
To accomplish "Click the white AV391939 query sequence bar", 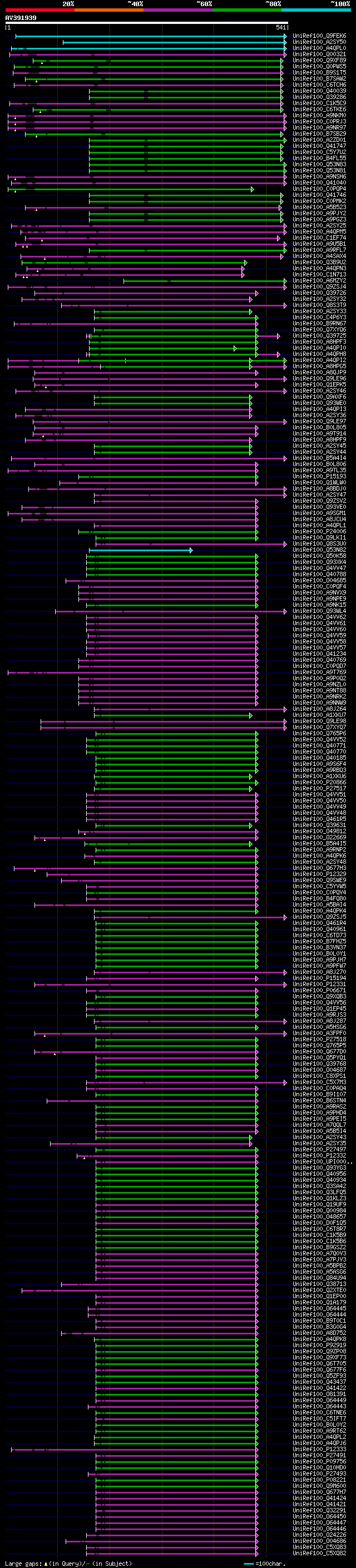I will click(147, 23).
